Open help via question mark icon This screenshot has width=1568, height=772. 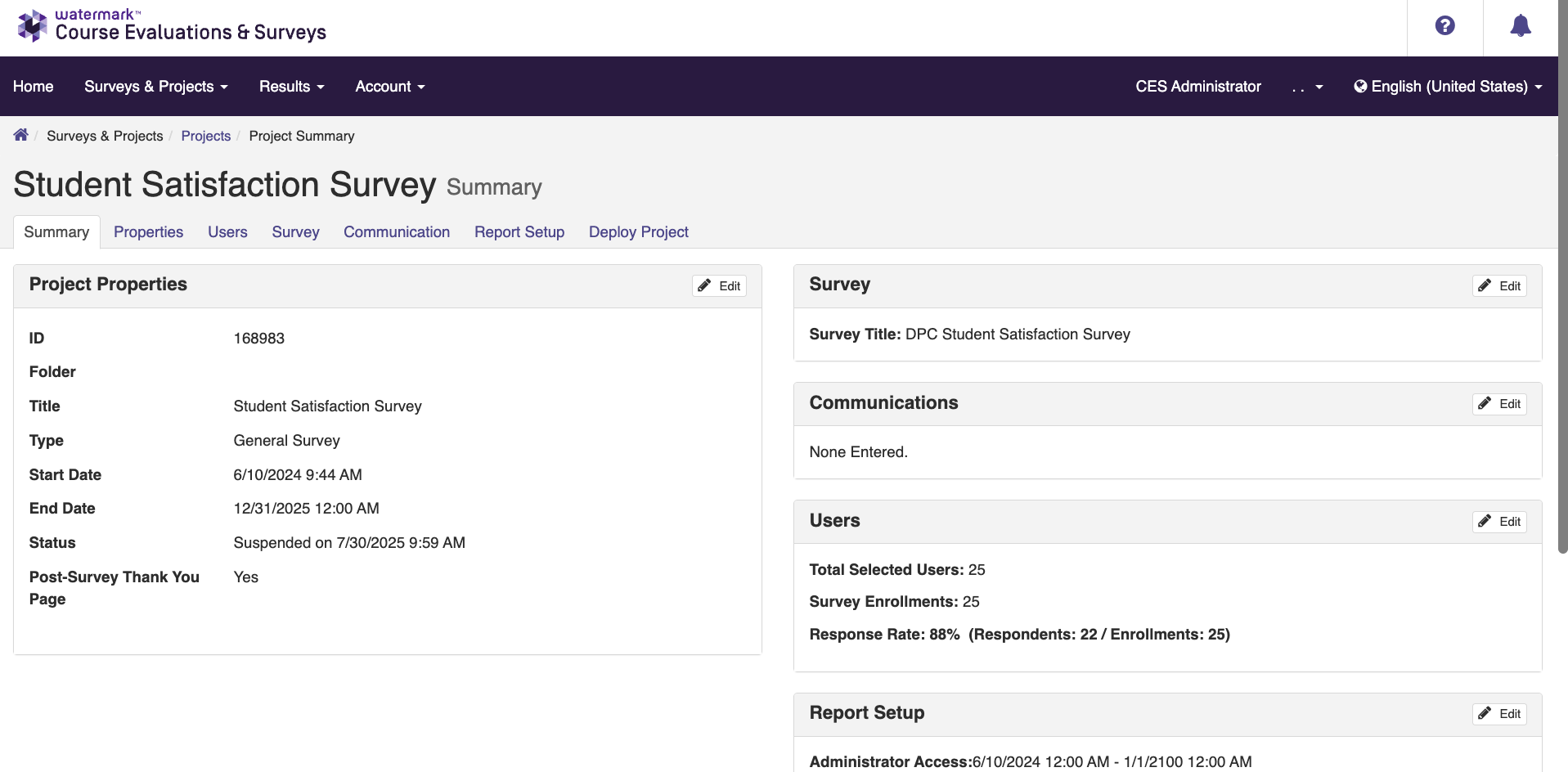tap(1444, 26)
